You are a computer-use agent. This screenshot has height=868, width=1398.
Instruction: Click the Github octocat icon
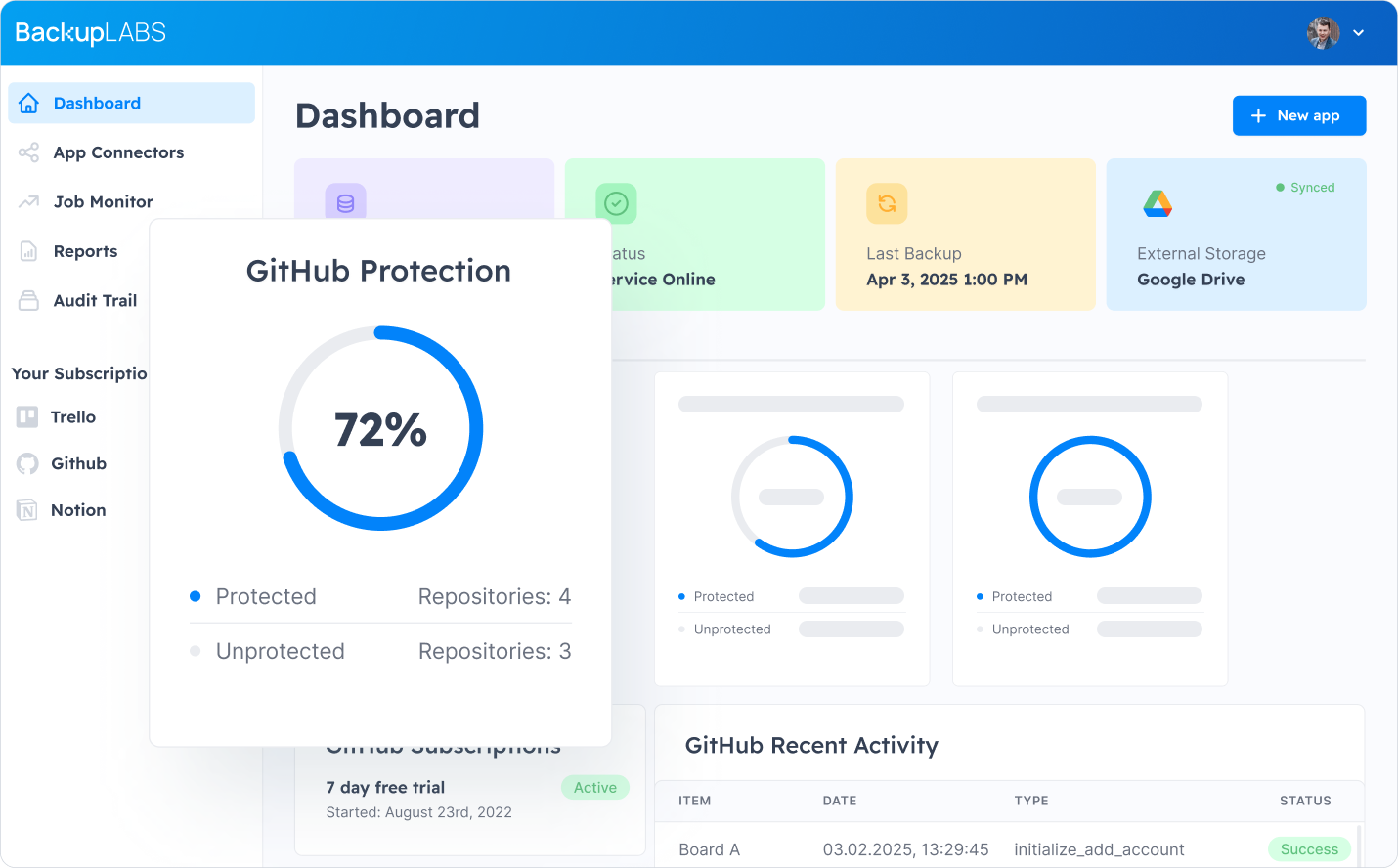tap(27, 464)
